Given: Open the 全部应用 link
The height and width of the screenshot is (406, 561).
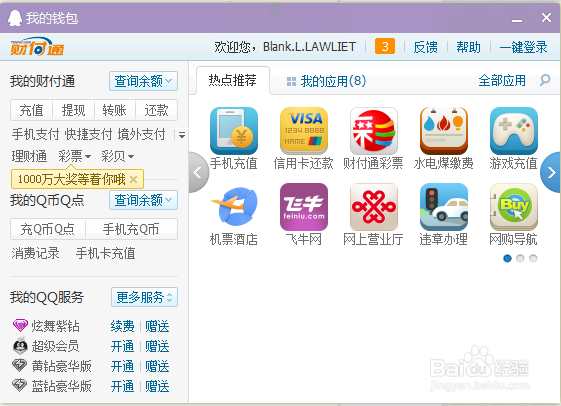Looking at the screenshot, I should pos(502,81).
